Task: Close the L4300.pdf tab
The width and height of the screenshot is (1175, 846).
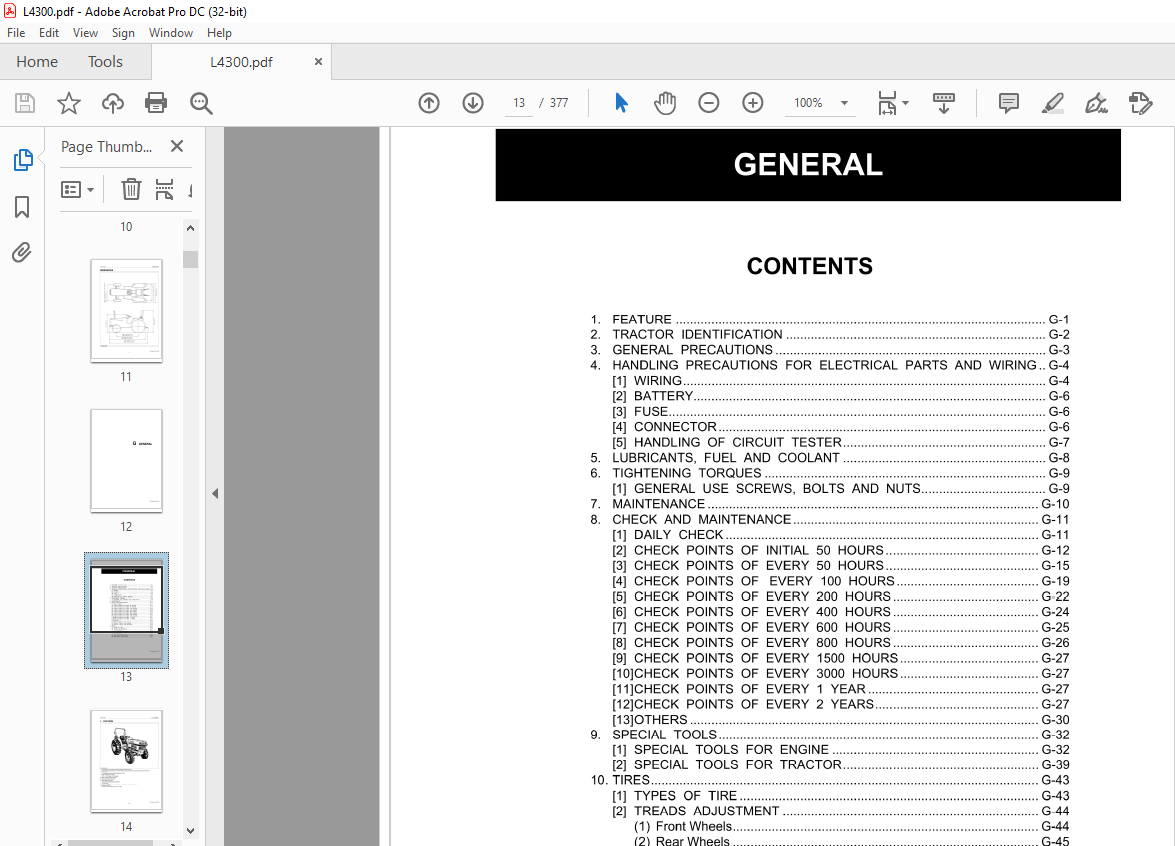Action: (318, 61)
